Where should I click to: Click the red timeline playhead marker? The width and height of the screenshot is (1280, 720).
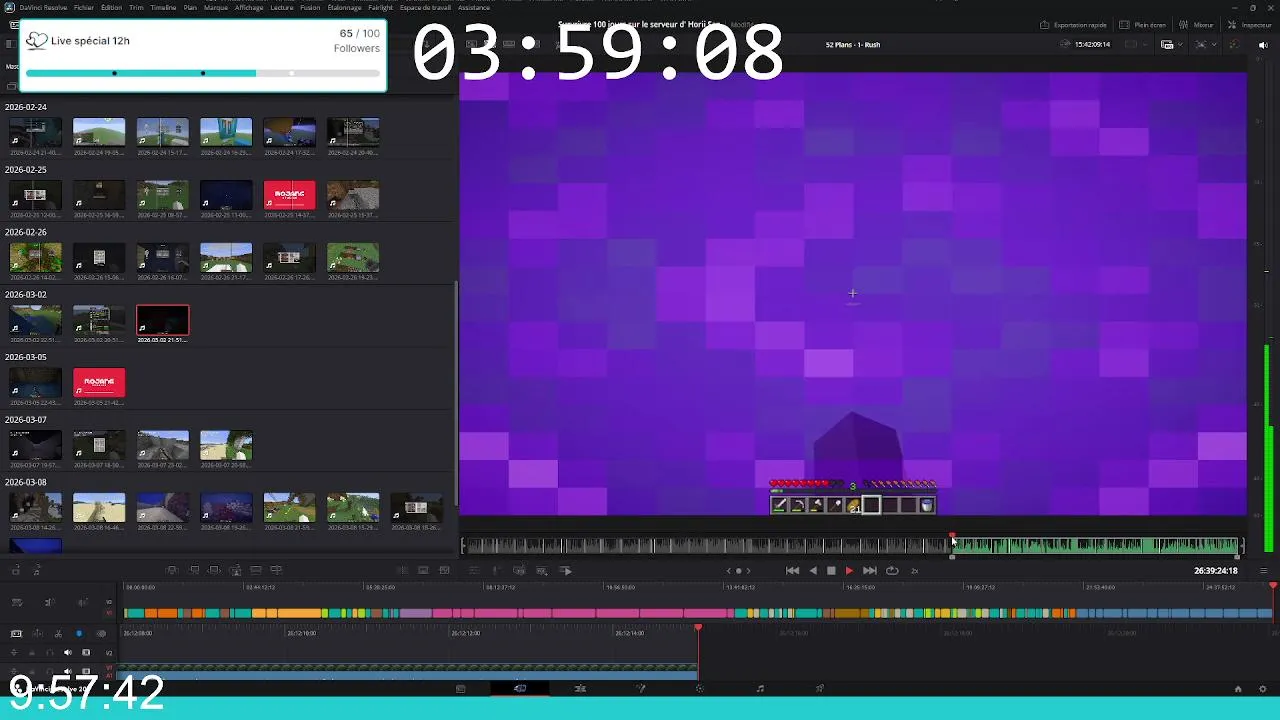698,628
